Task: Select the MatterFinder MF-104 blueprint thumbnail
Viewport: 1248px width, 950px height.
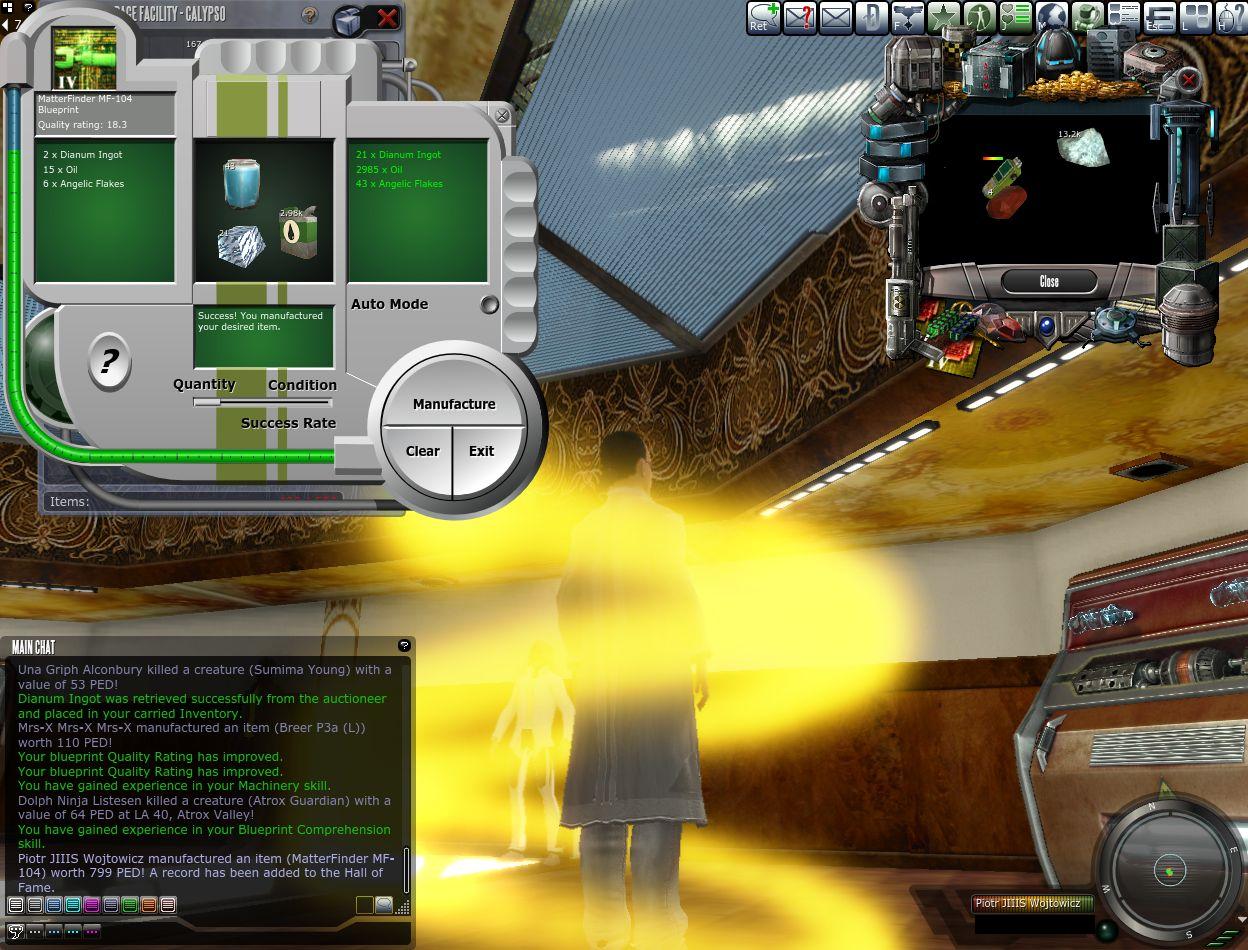Action: (84, 60)
